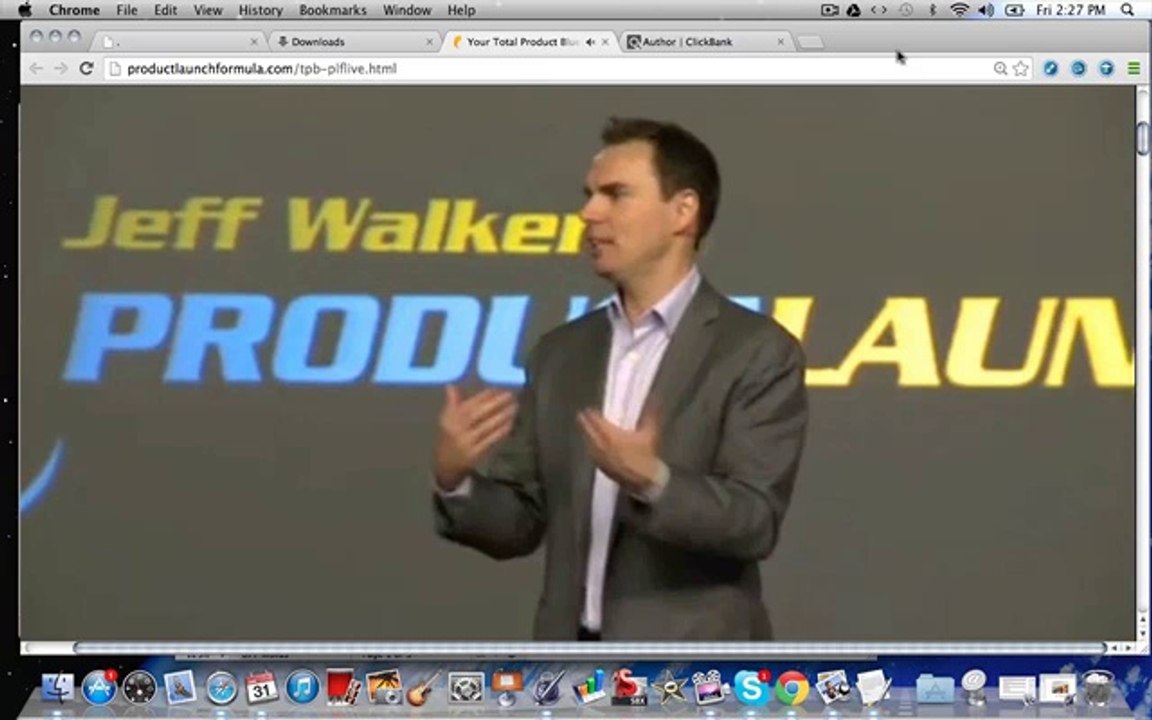Open Time Machine menu bar icon
The image size is (1152, 720).
pos(906,10)
